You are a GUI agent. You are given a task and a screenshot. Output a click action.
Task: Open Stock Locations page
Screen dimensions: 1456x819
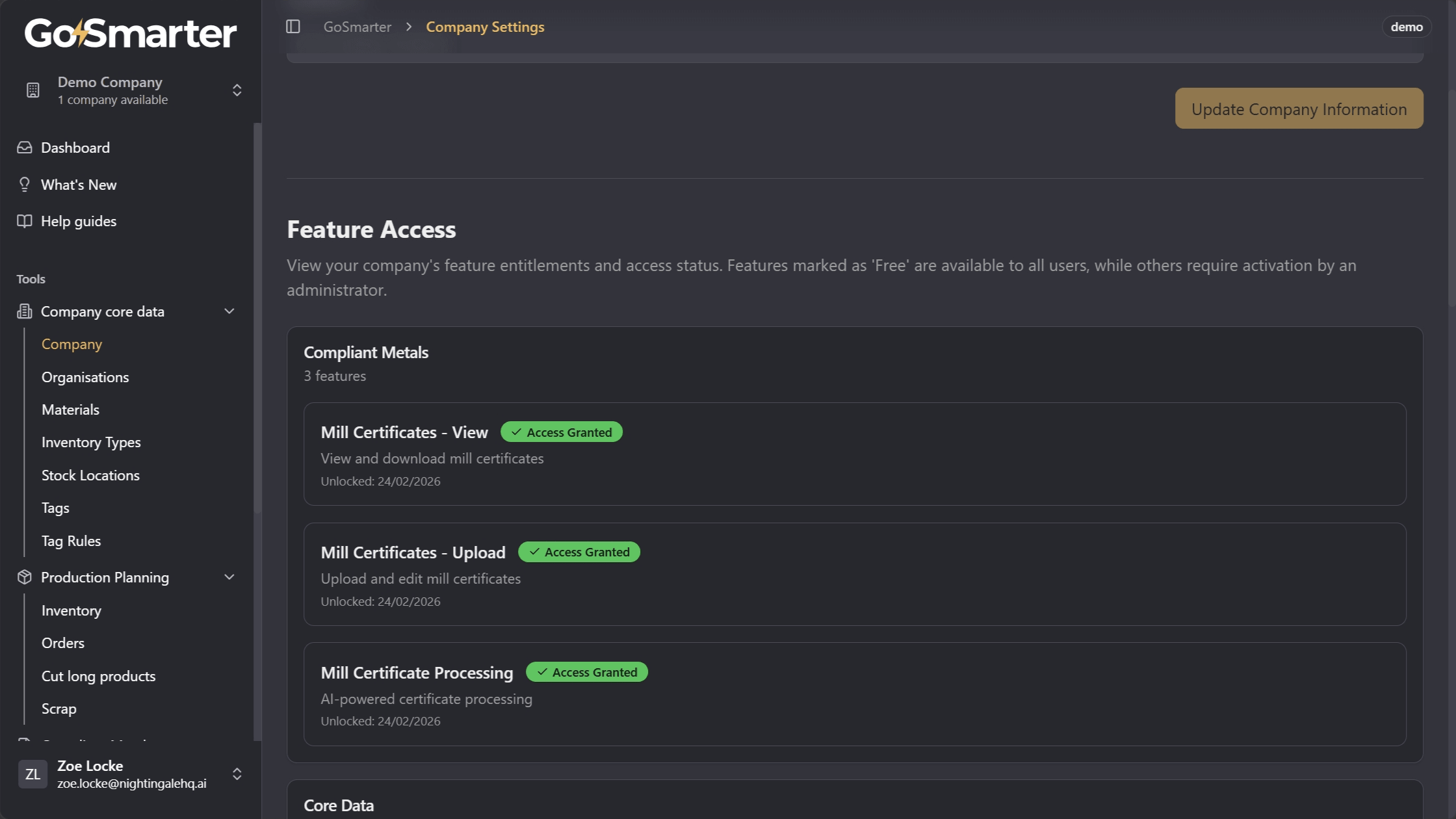90,475
